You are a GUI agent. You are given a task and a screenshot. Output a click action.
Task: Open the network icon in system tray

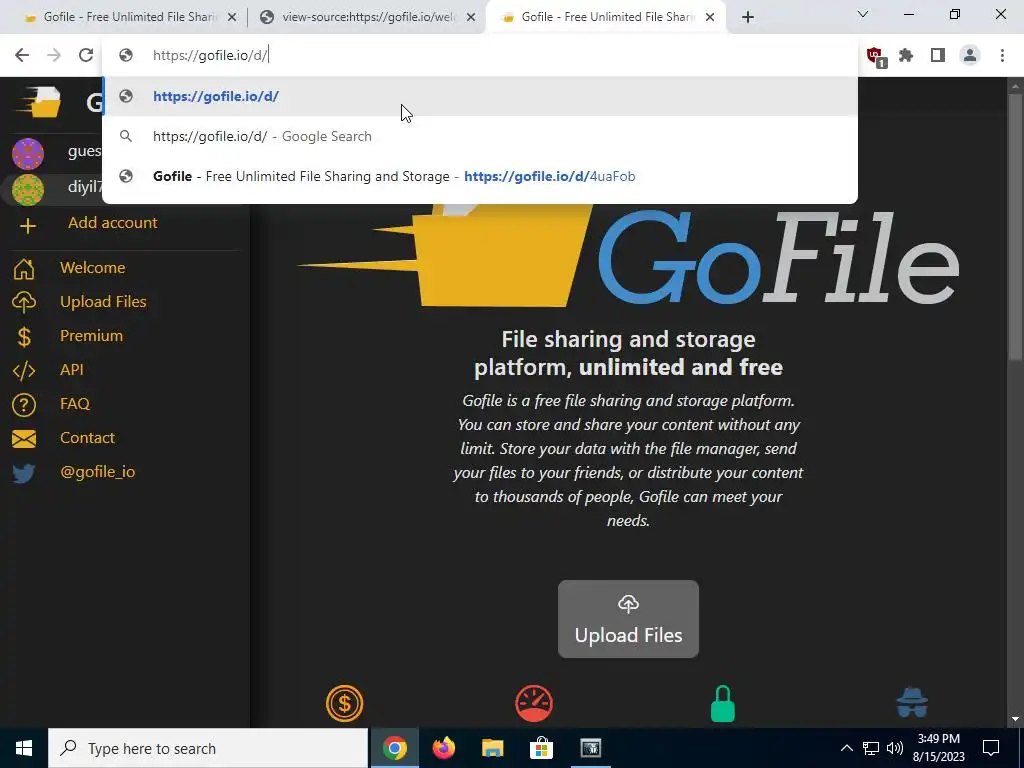pos(871,748)
